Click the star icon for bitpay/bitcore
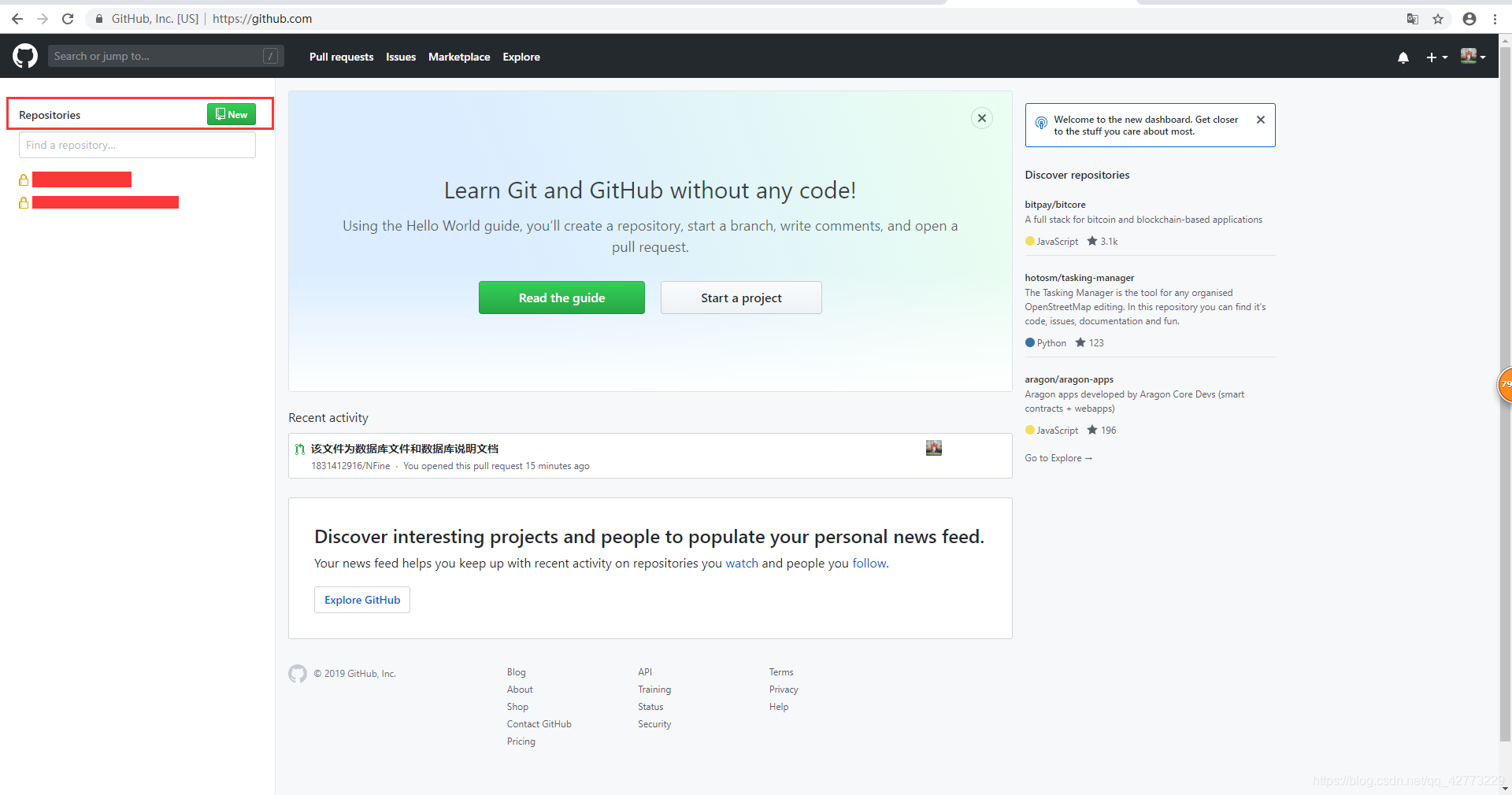The width and height of the screenshot is (1512, 795). [x=1092, y=241]
